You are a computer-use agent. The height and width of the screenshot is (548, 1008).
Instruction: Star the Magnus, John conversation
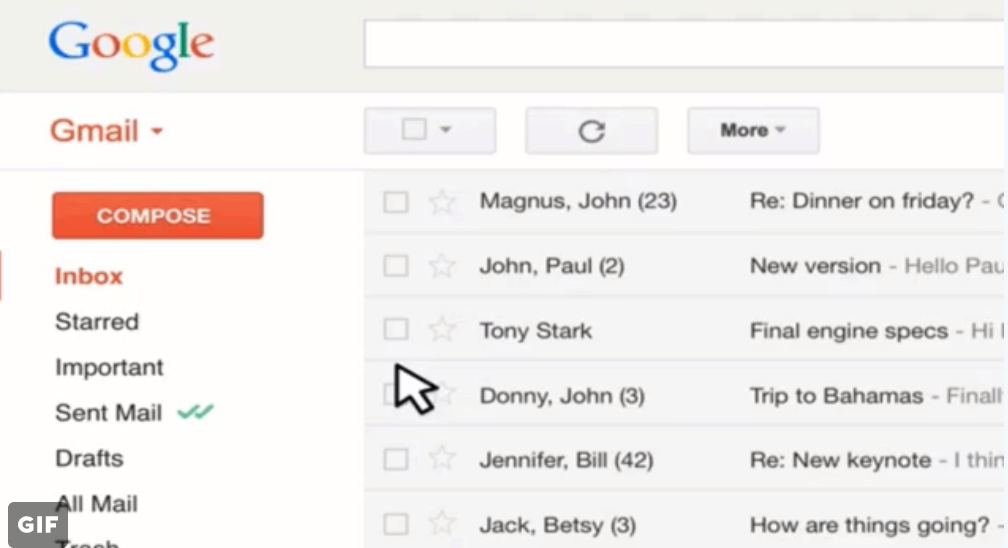pos(442,202)
